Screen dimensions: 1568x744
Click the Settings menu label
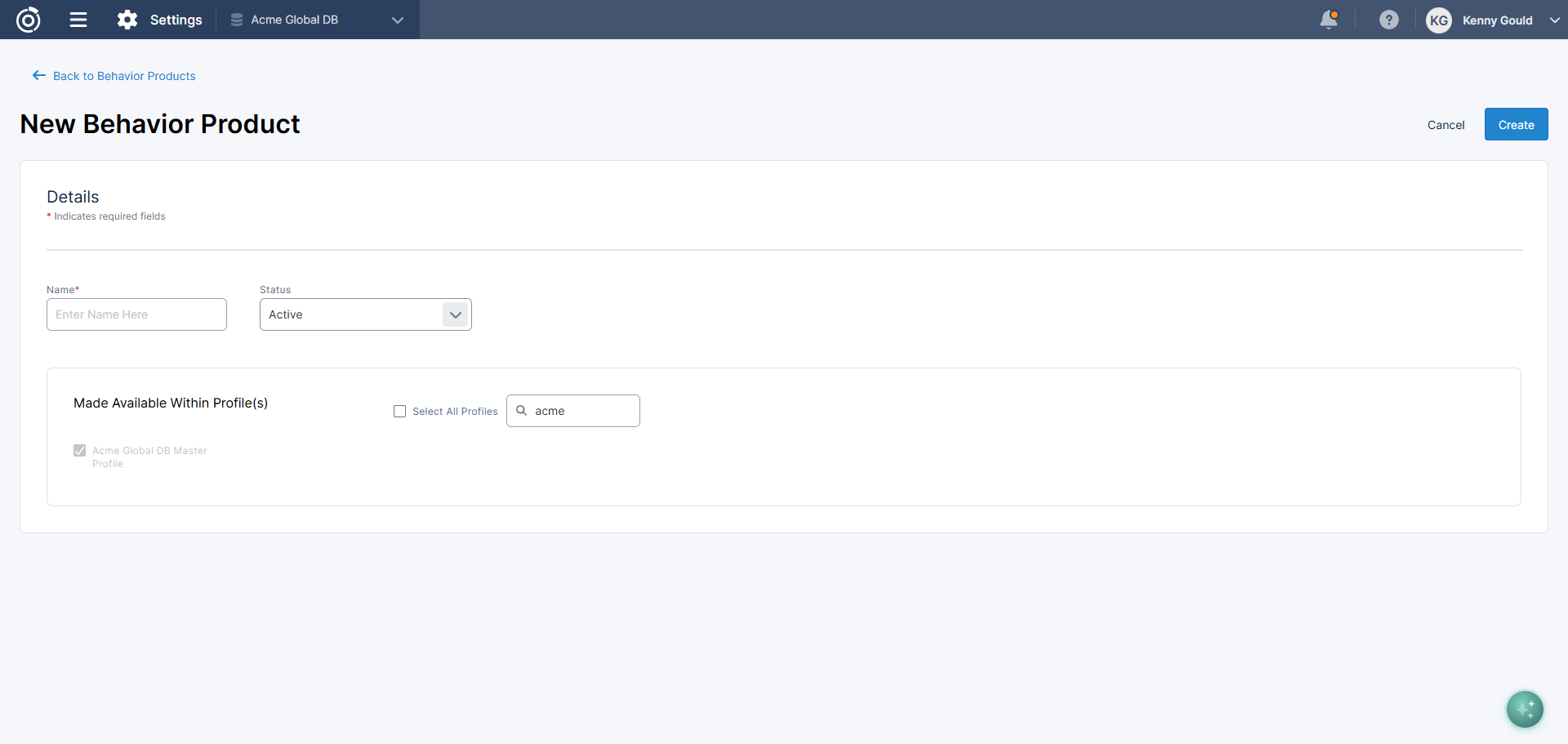[176, 20]
